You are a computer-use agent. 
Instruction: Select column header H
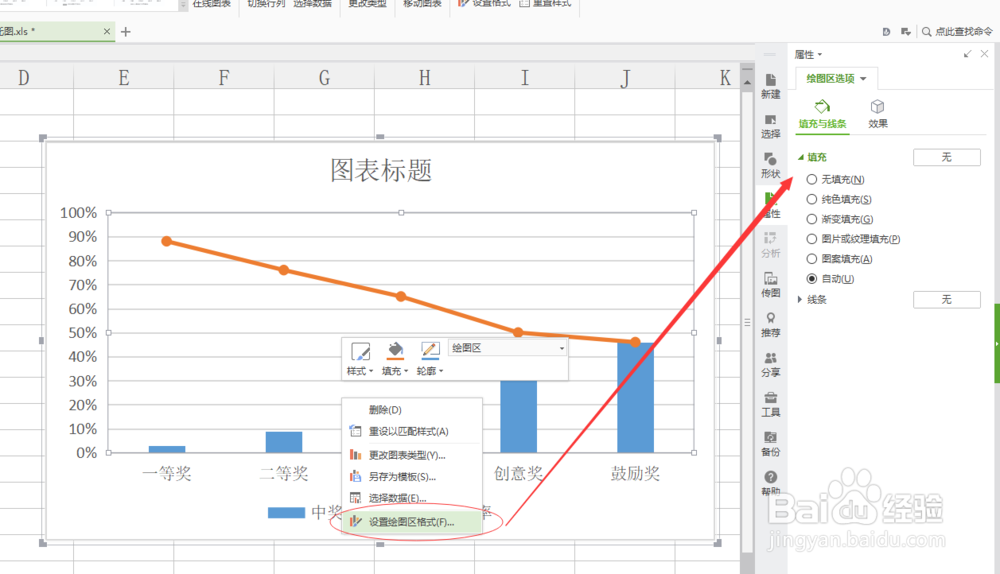[x=424, y=78]
